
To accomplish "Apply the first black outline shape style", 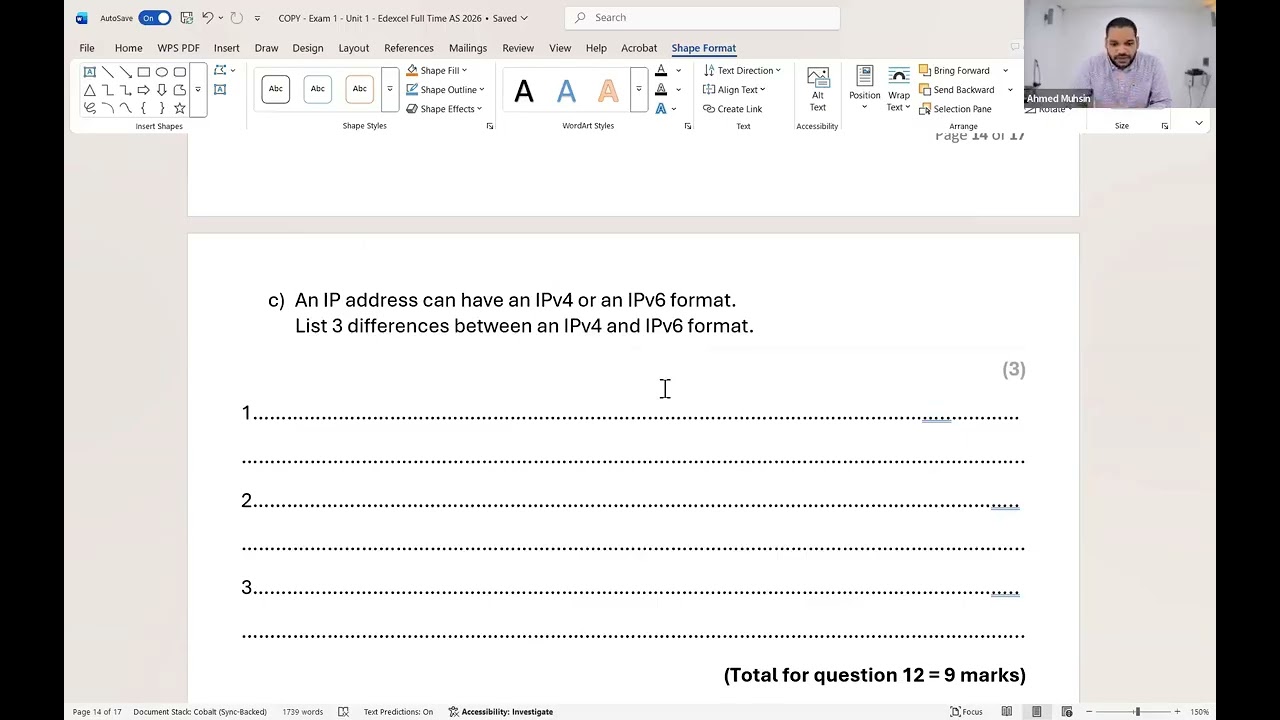I will 276,89.
